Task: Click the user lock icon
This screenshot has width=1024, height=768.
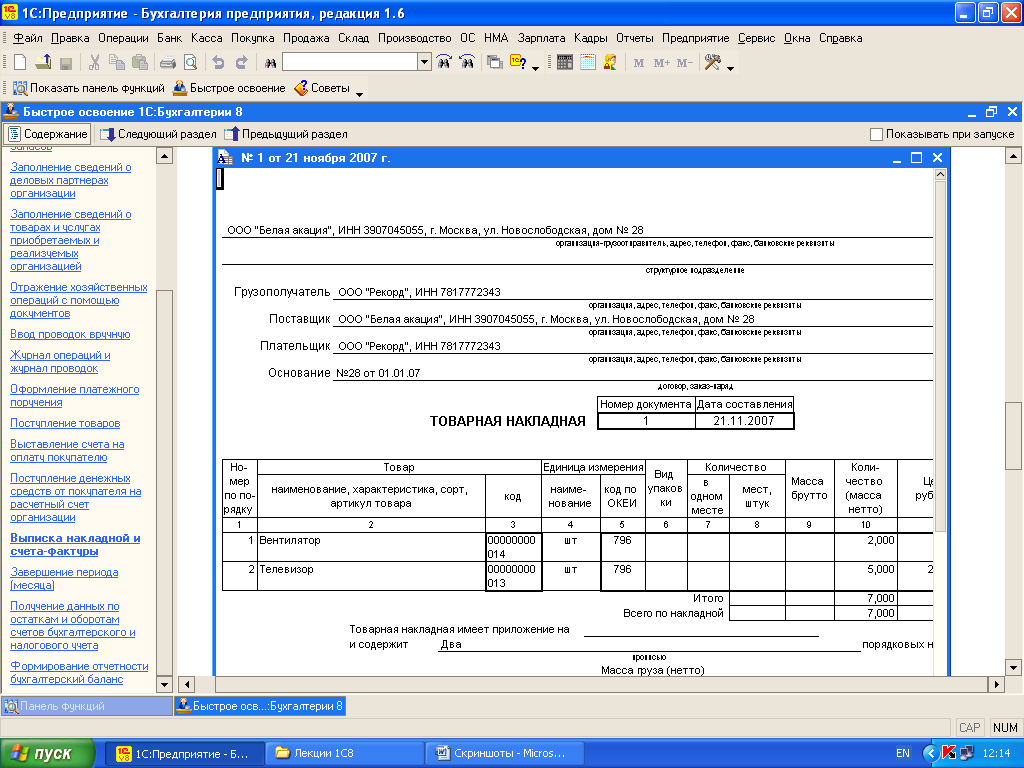Action: pyautogui.click(x=610, y=62)
